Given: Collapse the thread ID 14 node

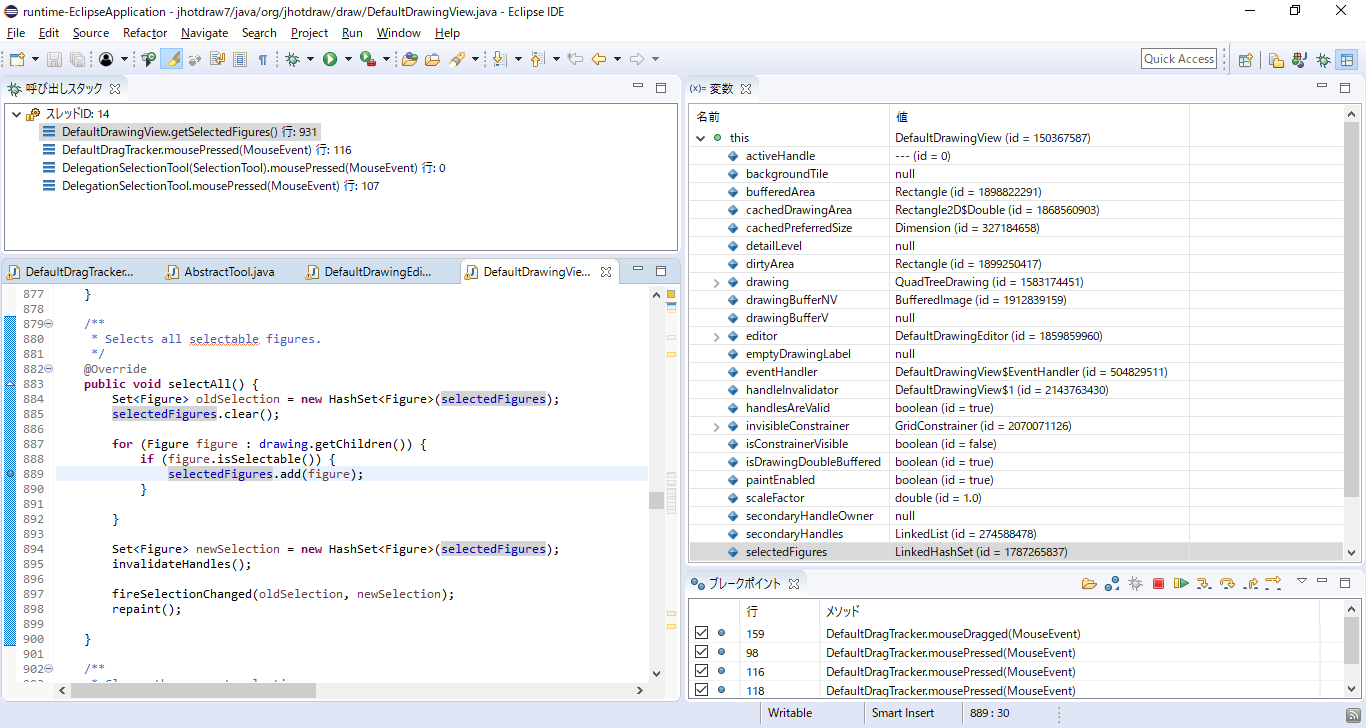Looking at the screenshot, I should point(15,114).
